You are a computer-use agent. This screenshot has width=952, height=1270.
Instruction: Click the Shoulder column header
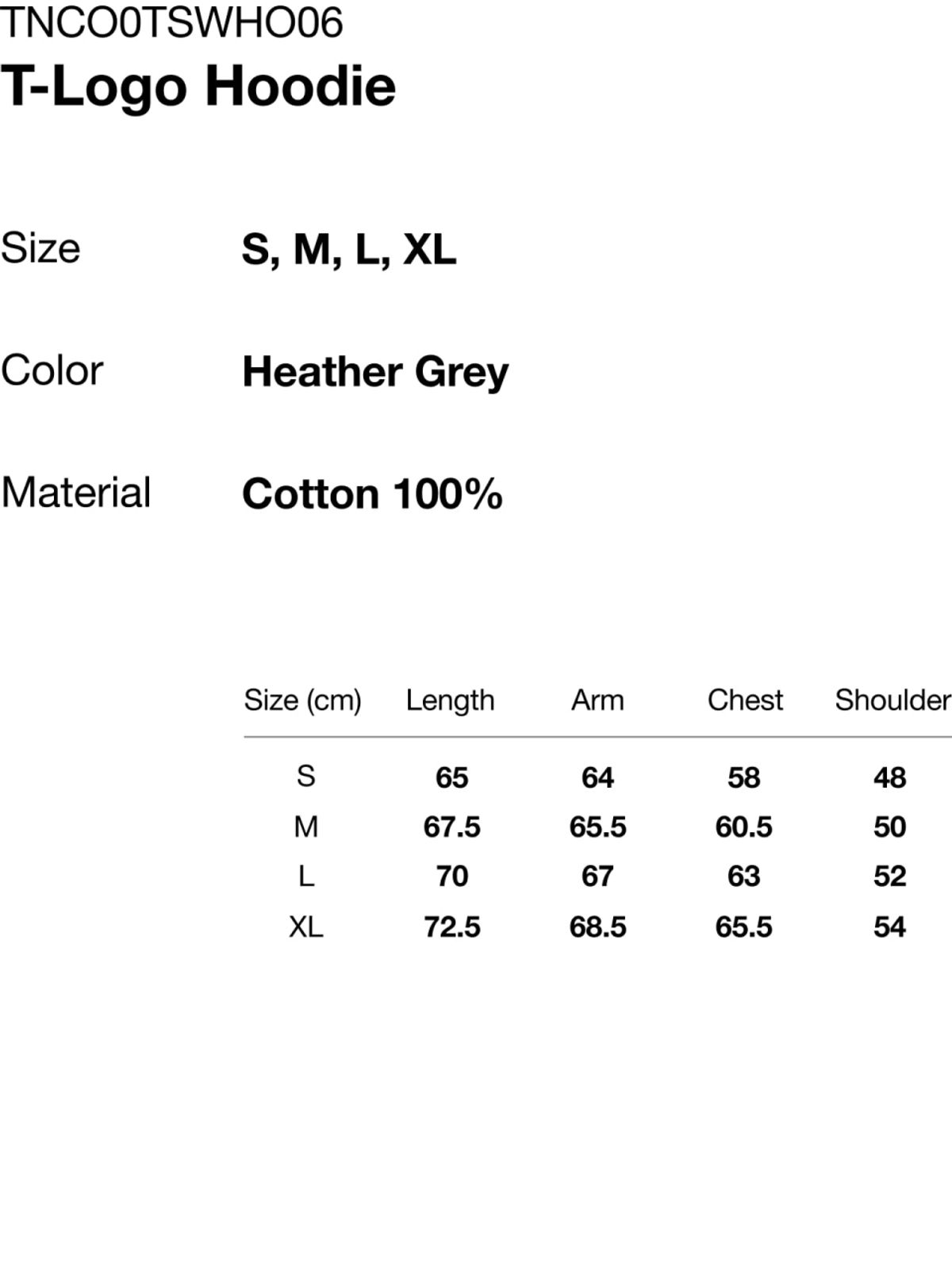(x=892, y=700)
